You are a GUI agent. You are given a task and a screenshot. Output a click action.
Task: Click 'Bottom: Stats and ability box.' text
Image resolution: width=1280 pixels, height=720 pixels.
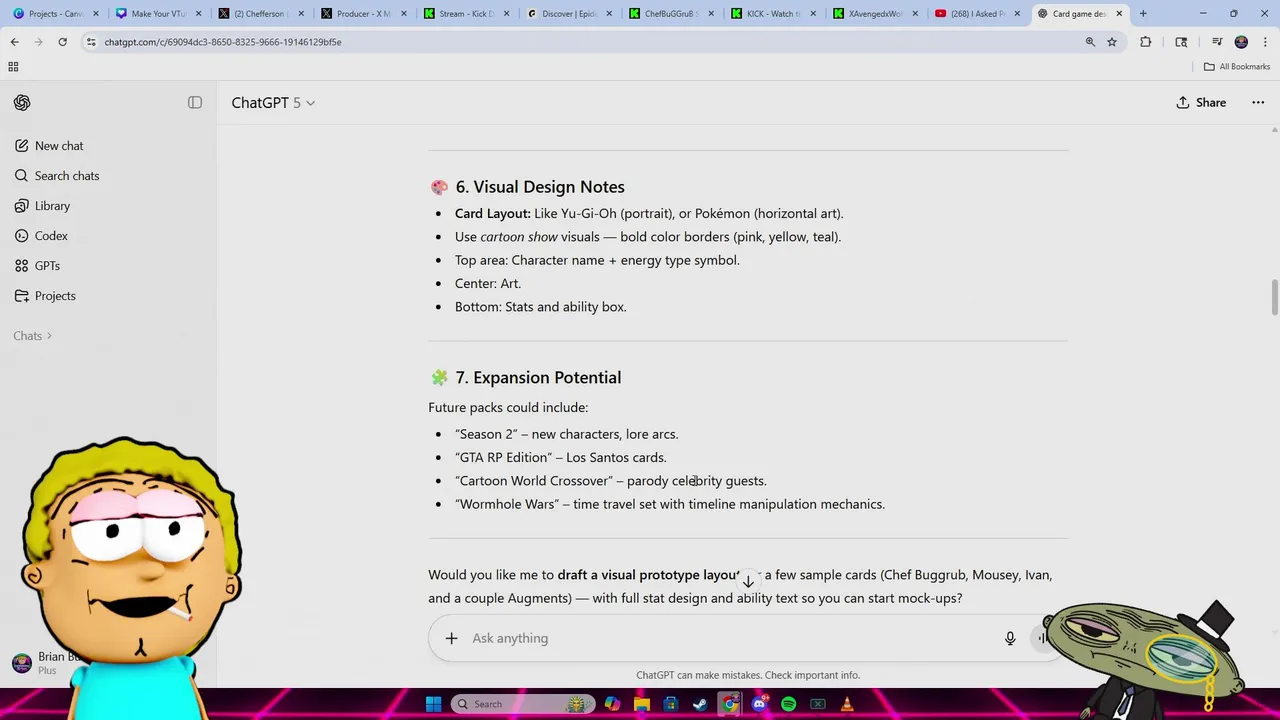pos(541,307)
